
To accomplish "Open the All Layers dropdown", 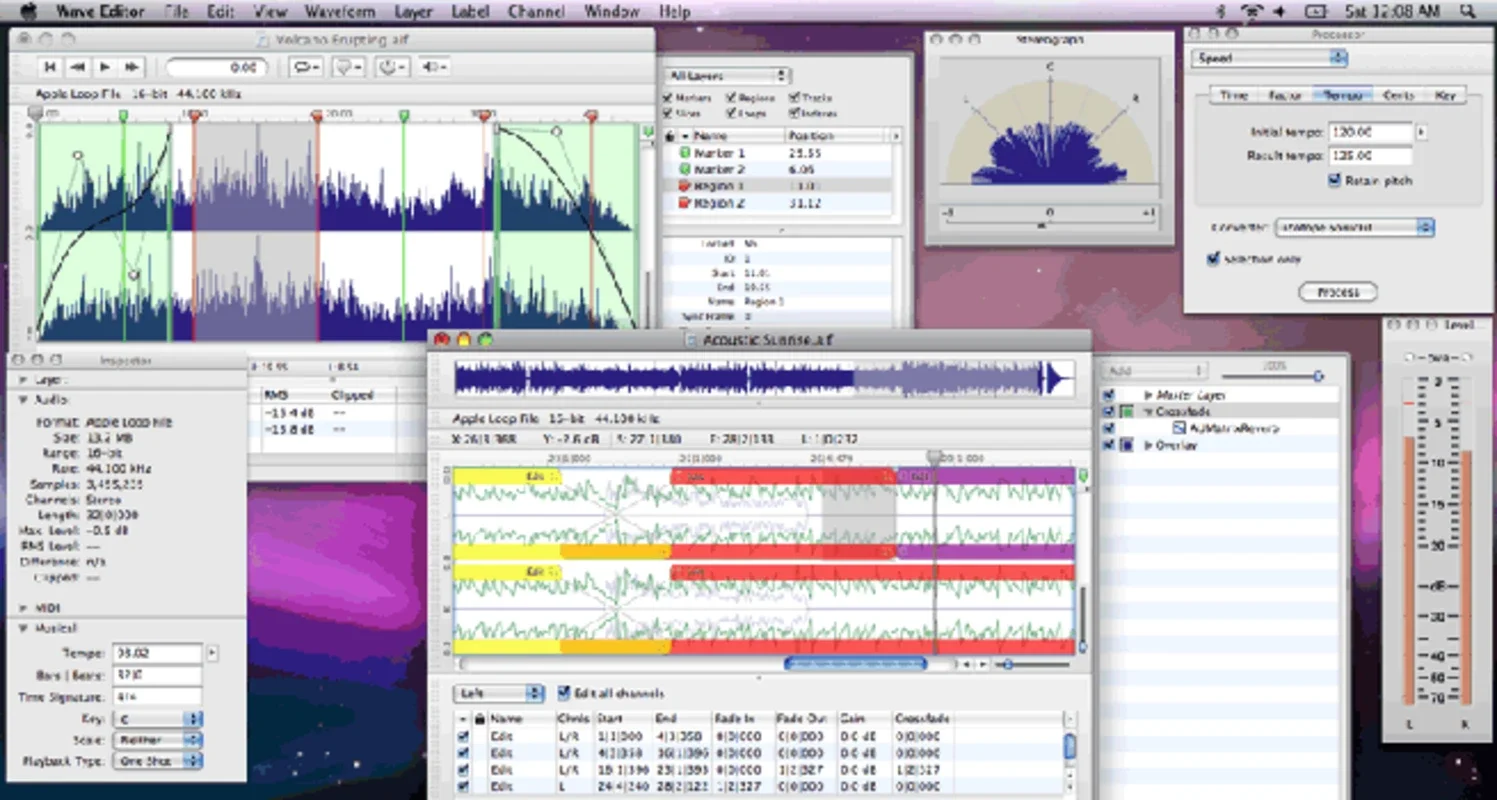I will pos(727,76).
